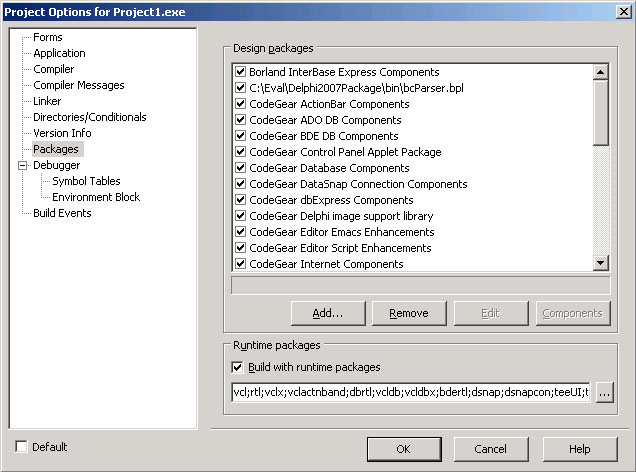636x472 pixels.
Task: Click the ellipsis browse button for runtime packages
Action: pos(604,393)
